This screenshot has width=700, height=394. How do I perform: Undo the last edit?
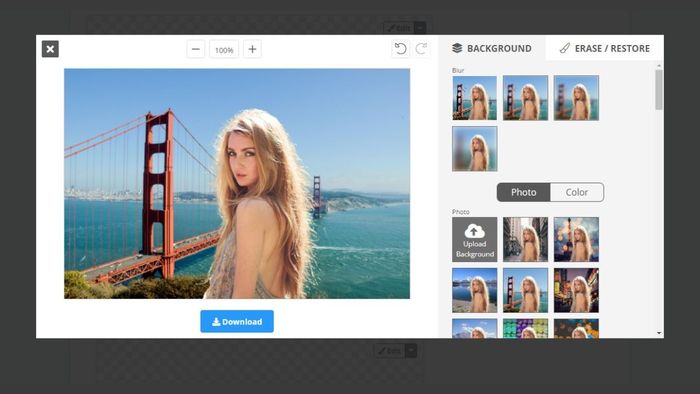point(400,49)
